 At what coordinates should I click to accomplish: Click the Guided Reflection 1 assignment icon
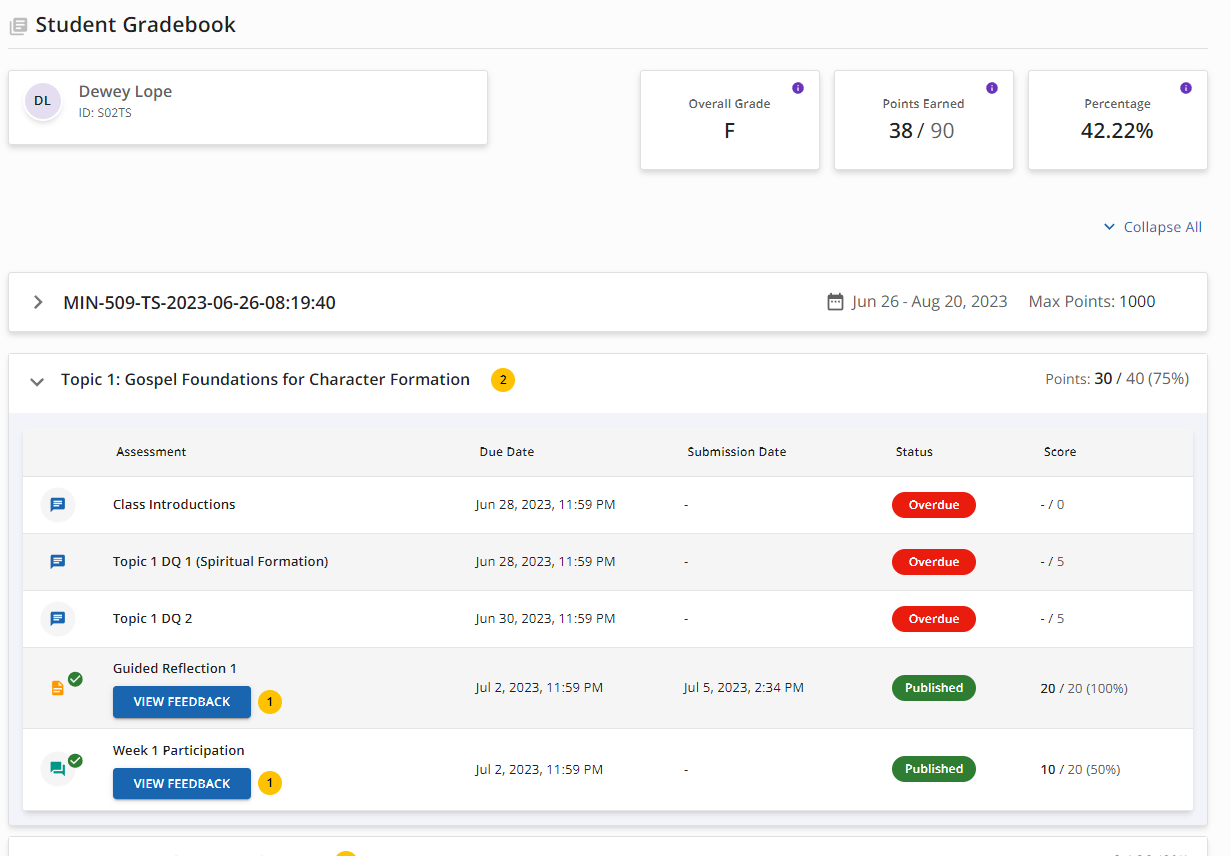point(58,688)
